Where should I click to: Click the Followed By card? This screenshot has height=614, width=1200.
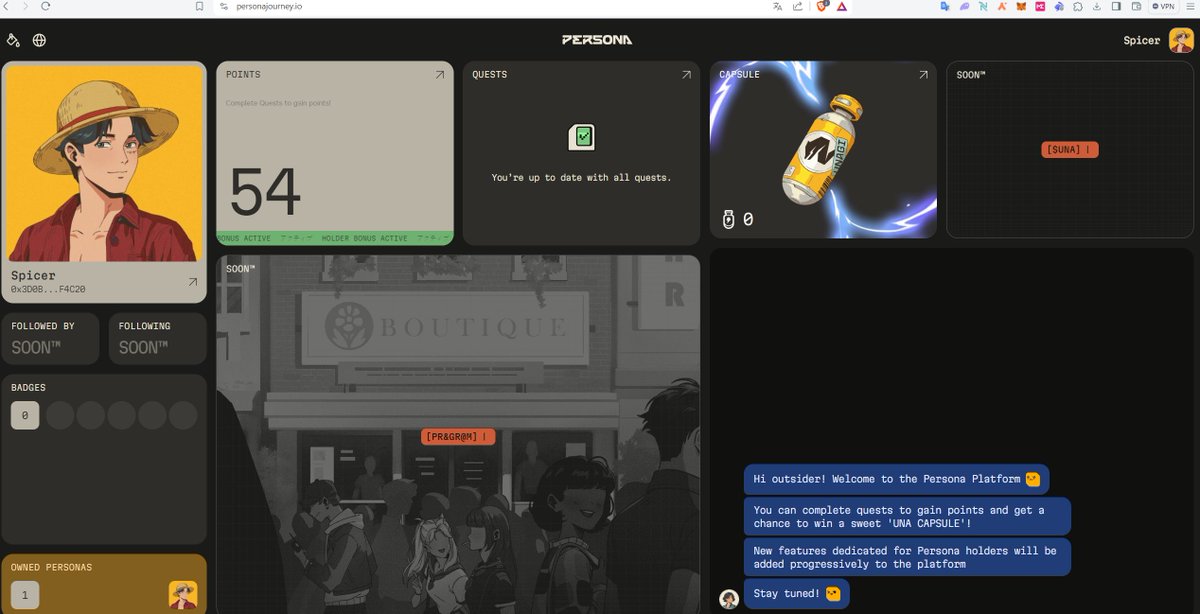click(x=50, y=338)
